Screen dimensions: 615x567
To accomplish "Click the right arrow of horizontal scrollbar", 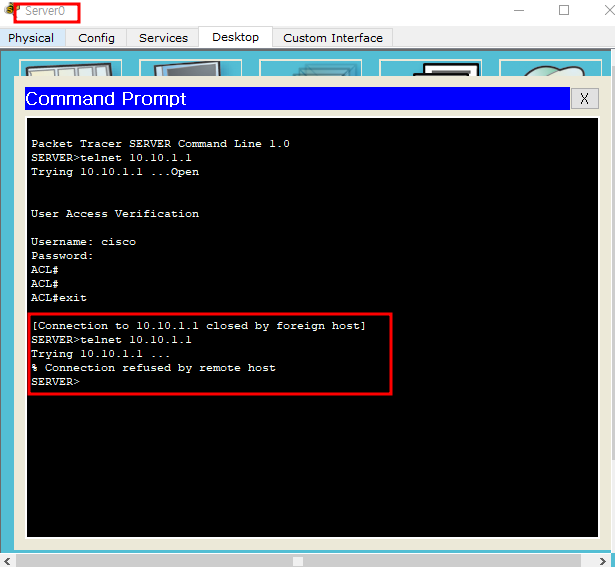I will click(x=603, y=561).
